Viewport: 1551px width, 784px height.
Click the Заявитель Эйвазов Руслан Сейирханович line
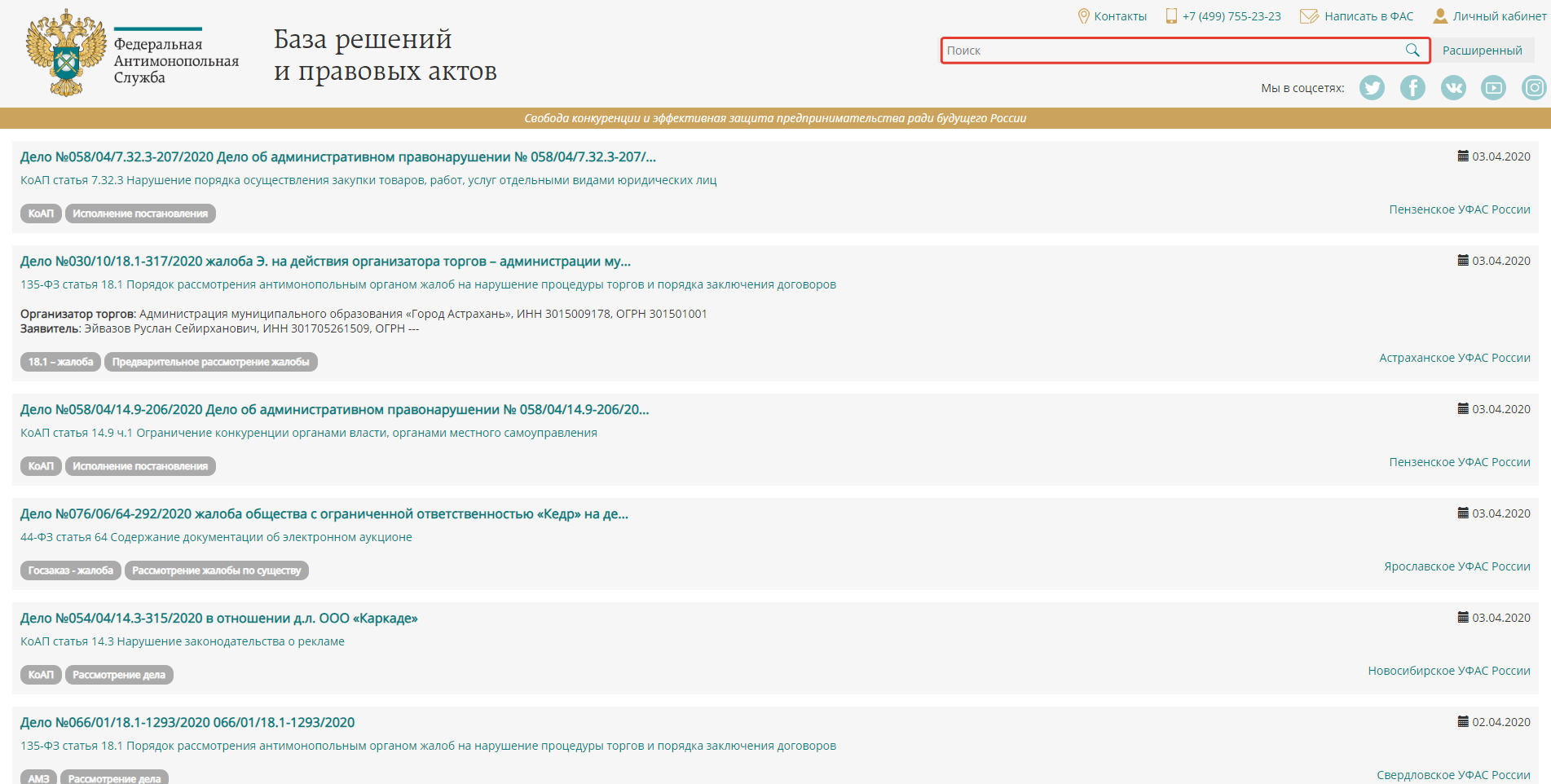click(x=219, y=328)
